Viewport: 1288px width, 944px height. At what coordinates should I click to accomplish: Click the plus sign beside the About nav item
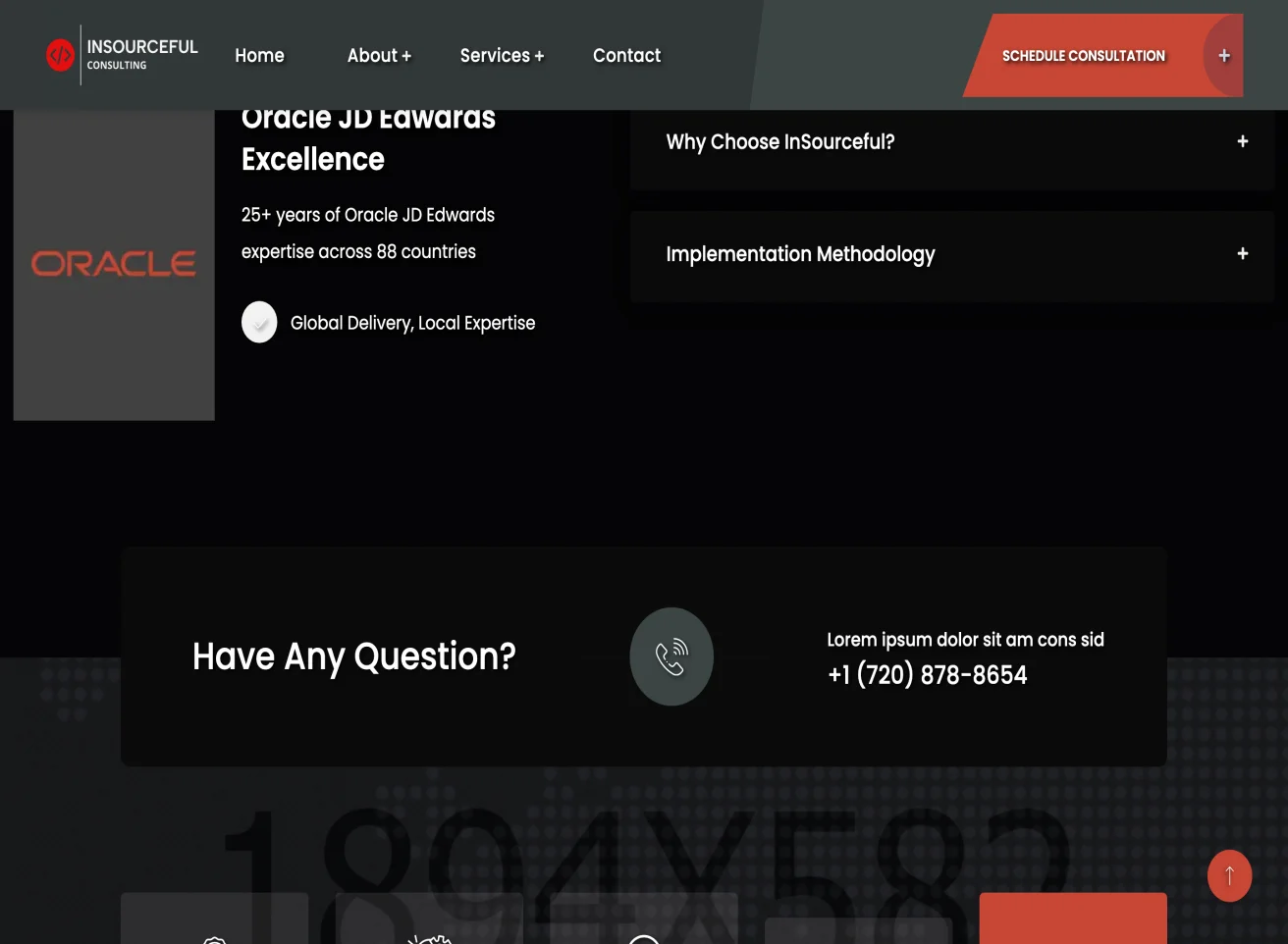point(405,55)
